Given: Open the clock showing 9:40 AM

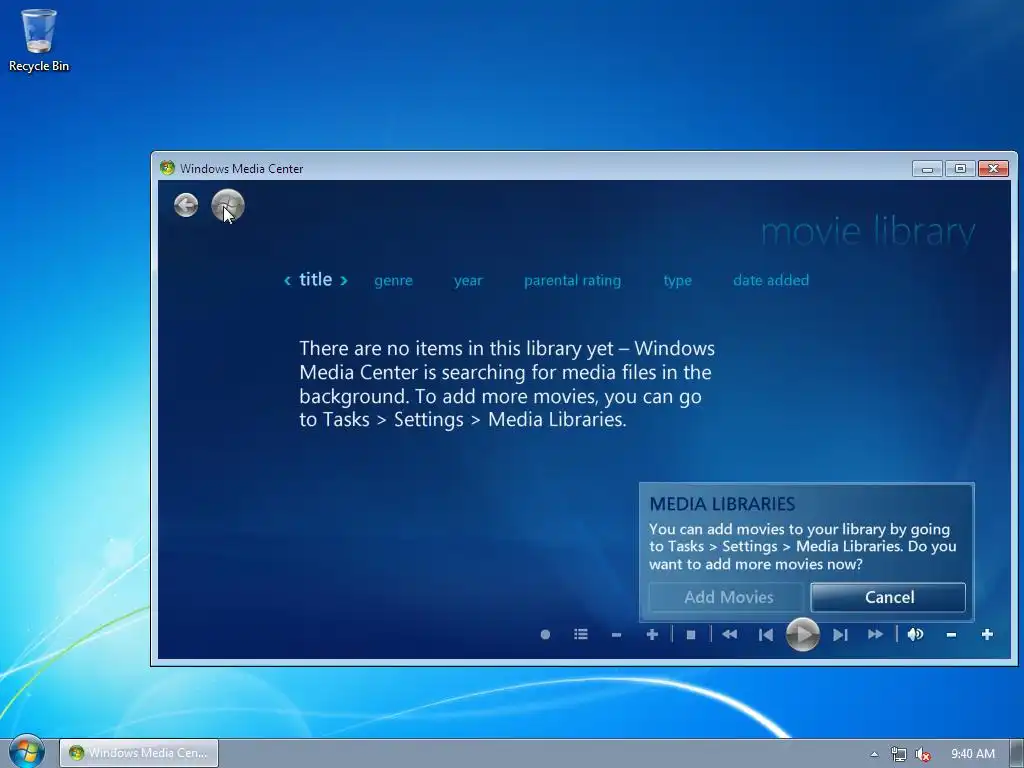Looking at the screenshot, I should [x=972, y=754].
